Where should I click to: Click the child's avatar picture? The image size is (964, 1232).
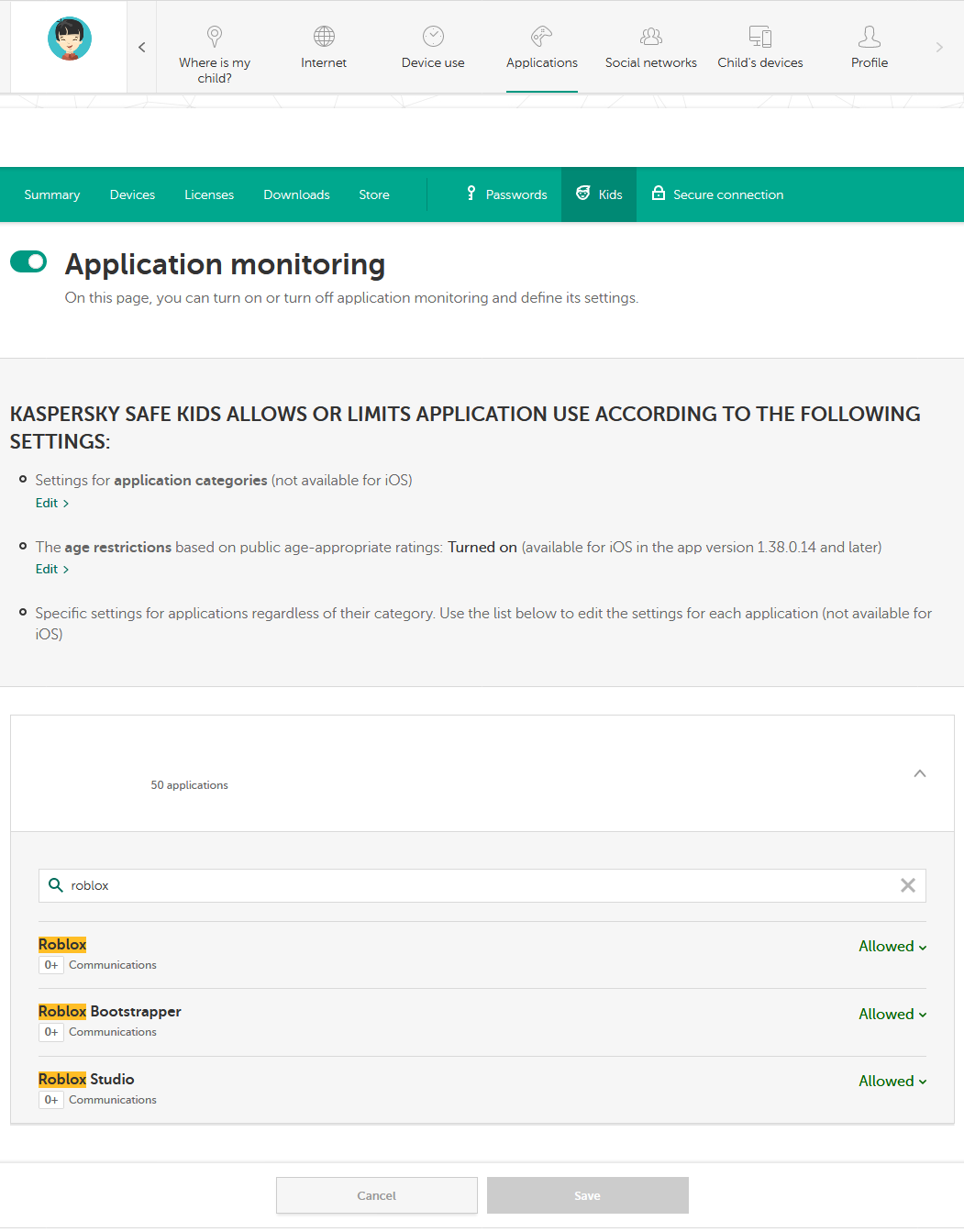(x=70, y=39)
